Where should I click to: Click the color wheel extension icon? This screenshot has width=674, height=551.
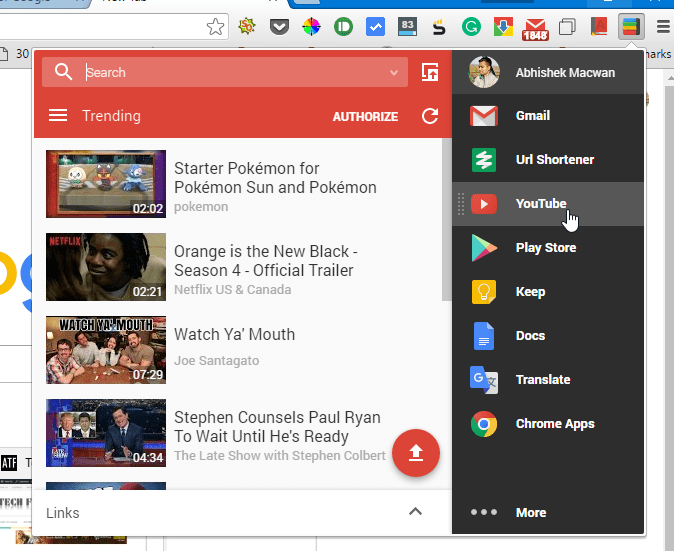(311, 27)
